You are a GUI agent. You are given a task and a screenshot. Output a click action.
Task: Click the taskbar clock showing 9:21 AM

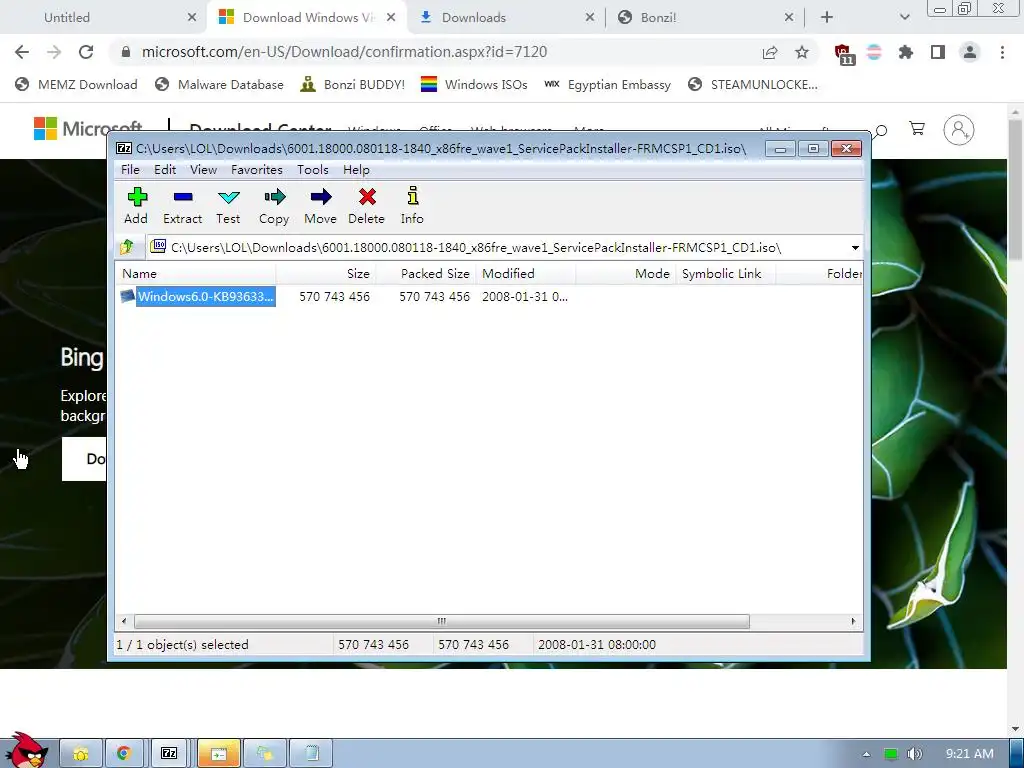click(970, 754)
